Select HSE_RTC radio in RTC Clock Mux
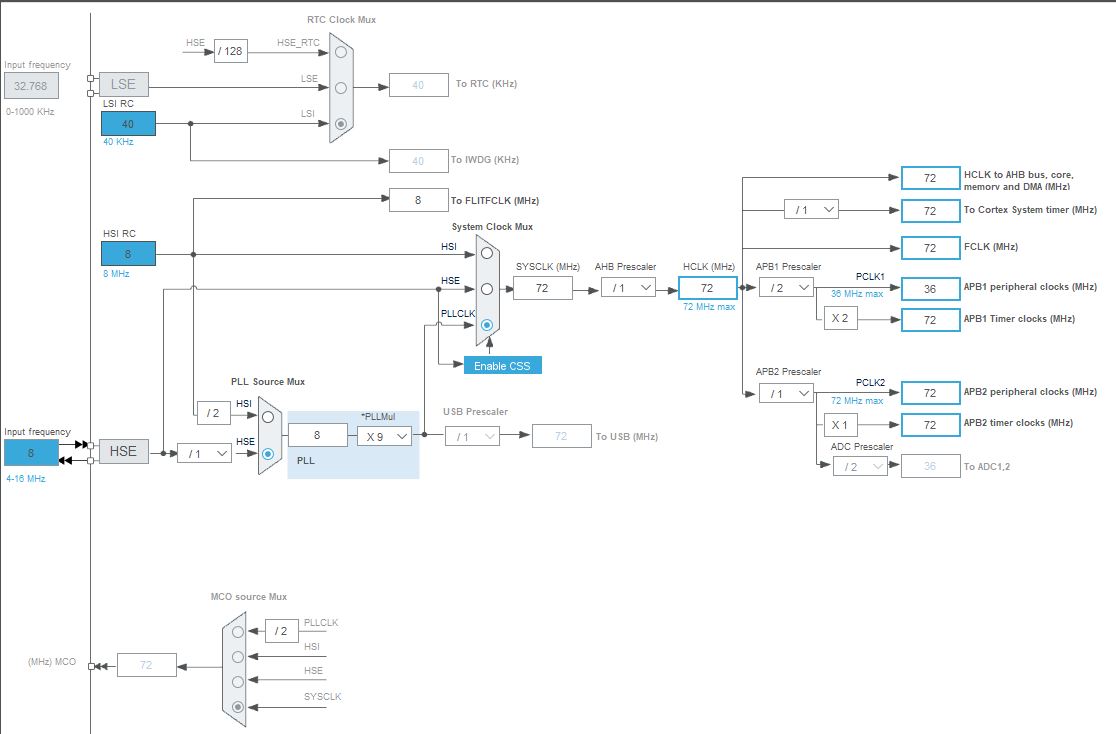Screen dimensions: 1116x734 click(x=341, y=52)
